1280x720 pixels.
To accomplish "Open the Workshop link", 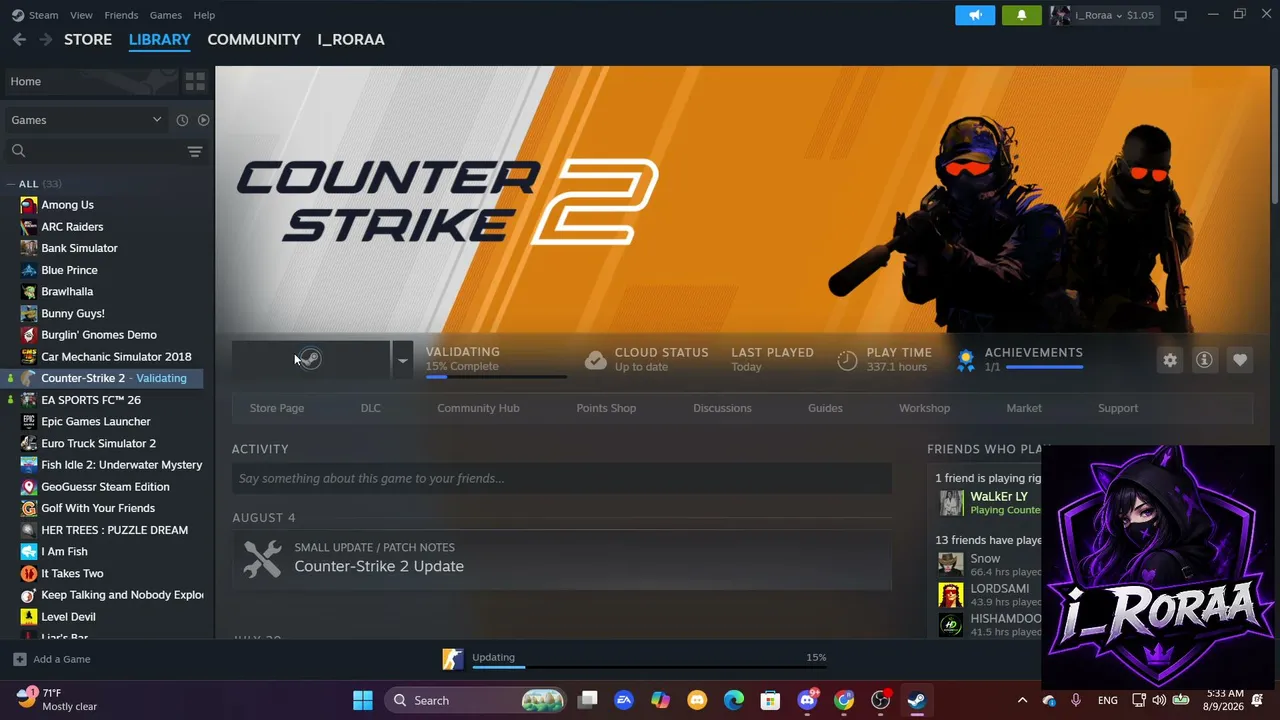I will point(924,408).
